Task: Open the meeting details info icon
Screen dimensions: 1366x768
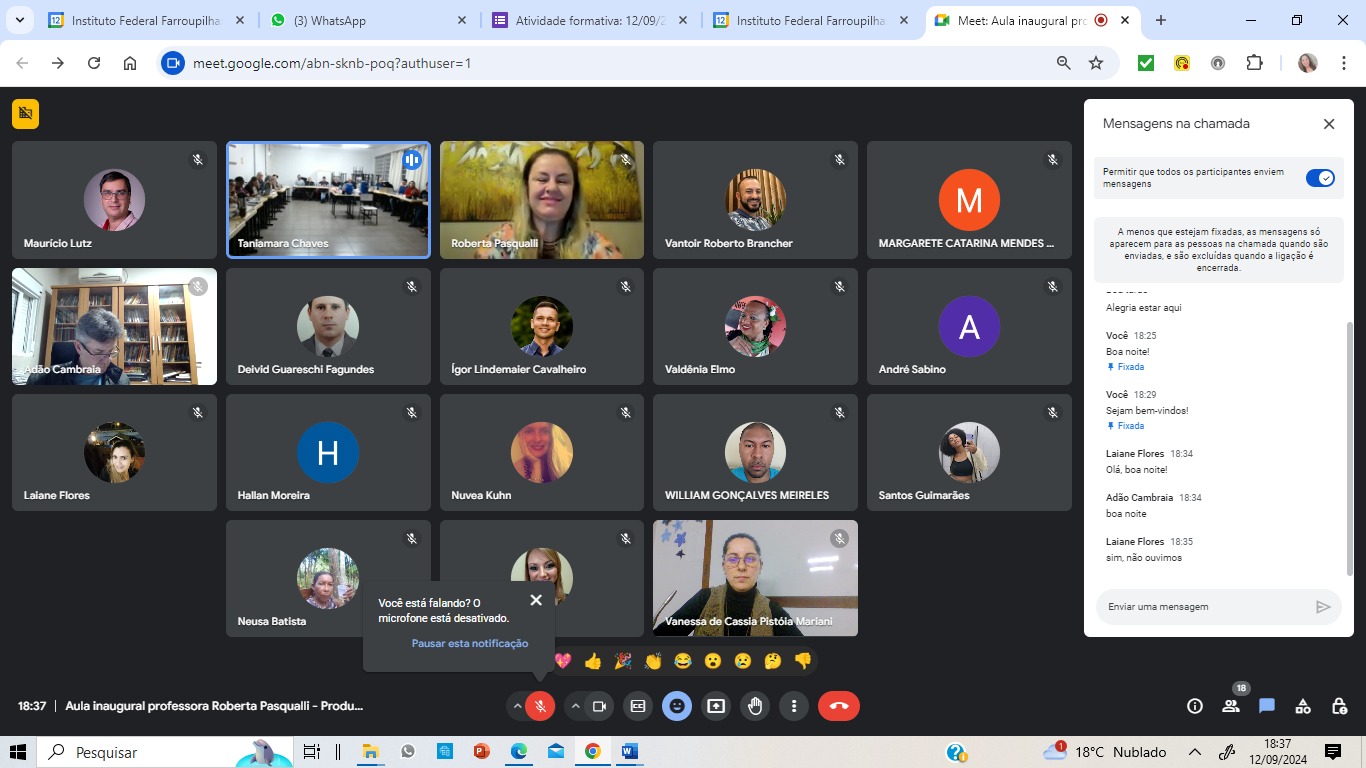Action: tap(1194, 706)
